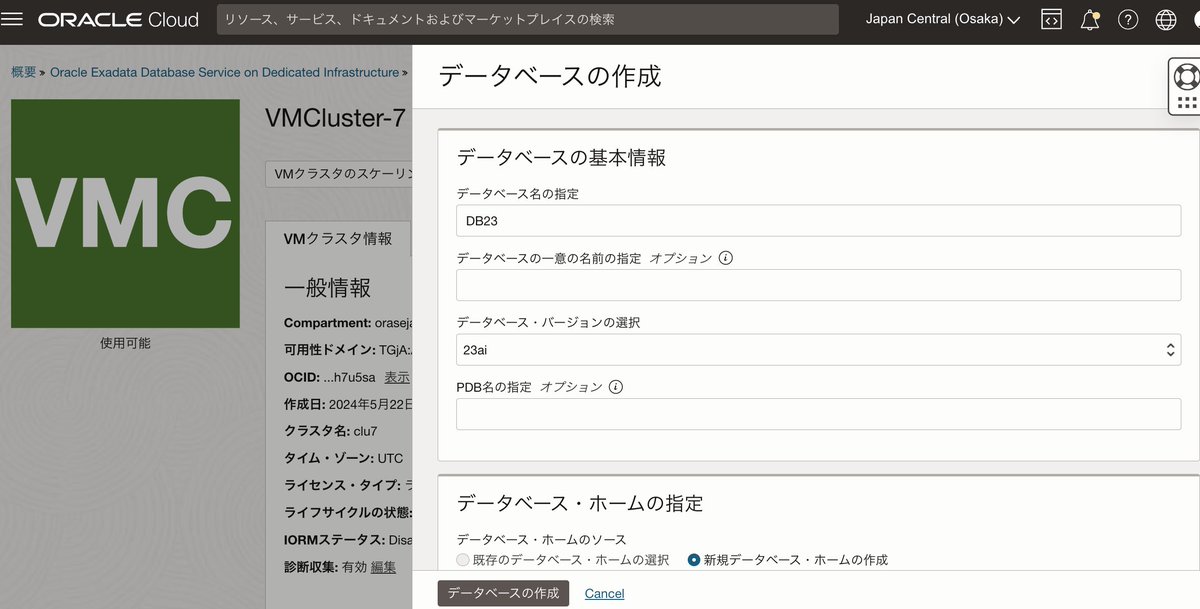Switch to the VMクラスタ情報 tab
The image size is (1200, 609).
pos(338,239)
